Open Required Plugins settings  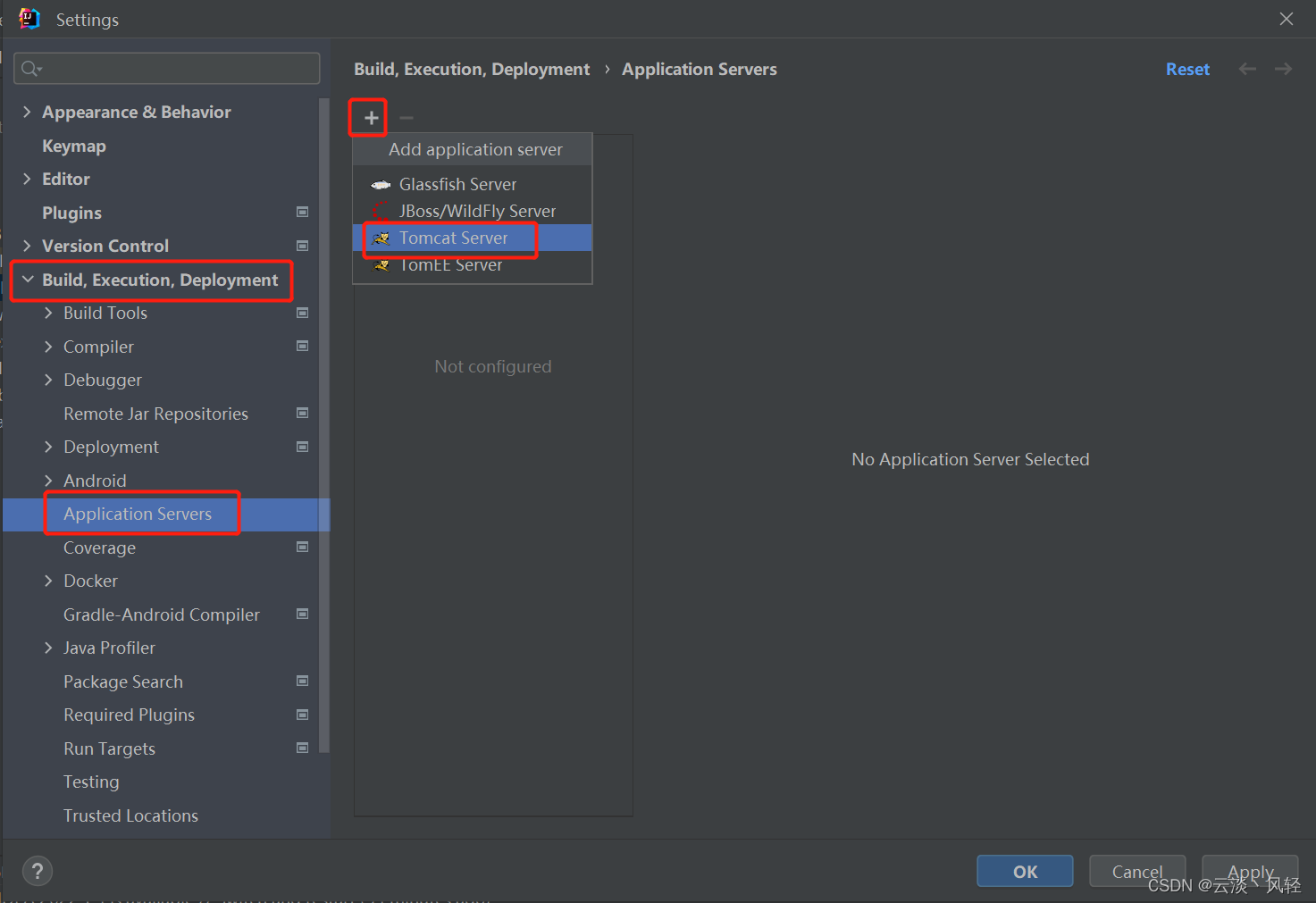129,715
